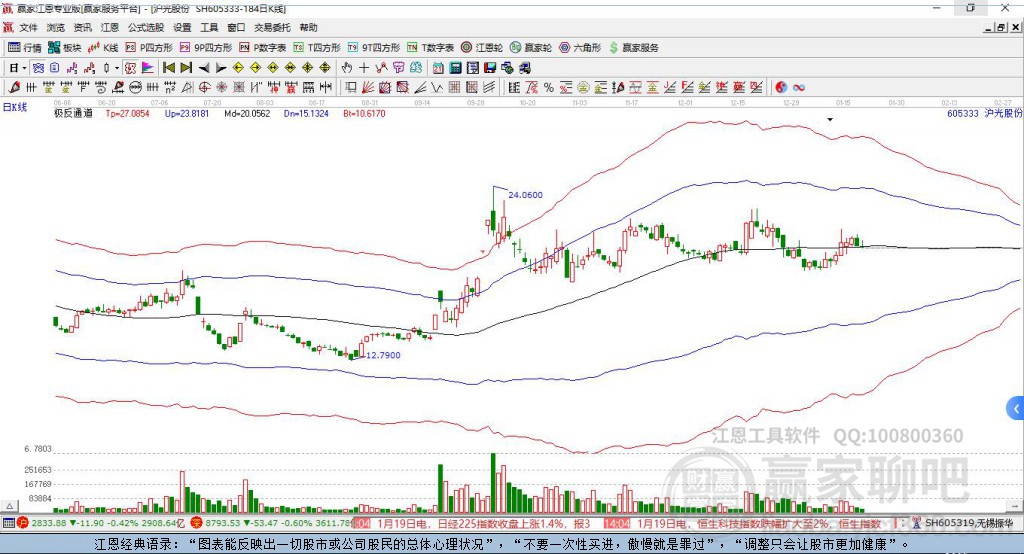The width and height of the screenshot is (1024, 554).
Task: Click the 极反通道 indicator label
Action: click(x=73, y=113)
